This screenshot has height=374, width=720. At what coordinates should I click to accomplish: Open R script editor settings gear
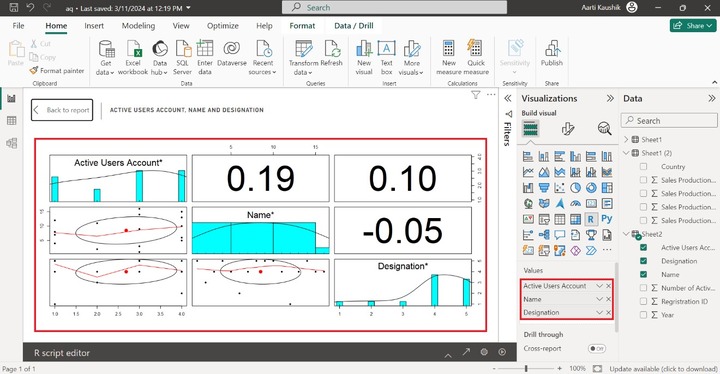point(484,352)
